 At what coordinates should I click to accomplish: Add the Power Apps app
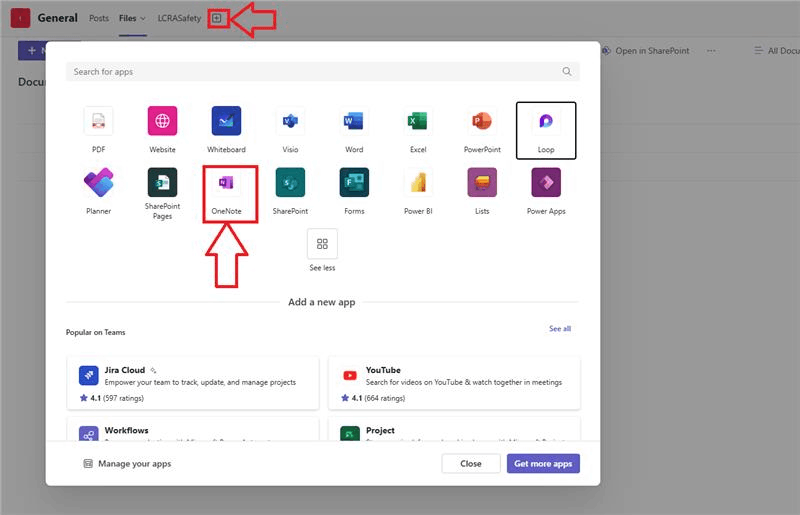(546, 182)
